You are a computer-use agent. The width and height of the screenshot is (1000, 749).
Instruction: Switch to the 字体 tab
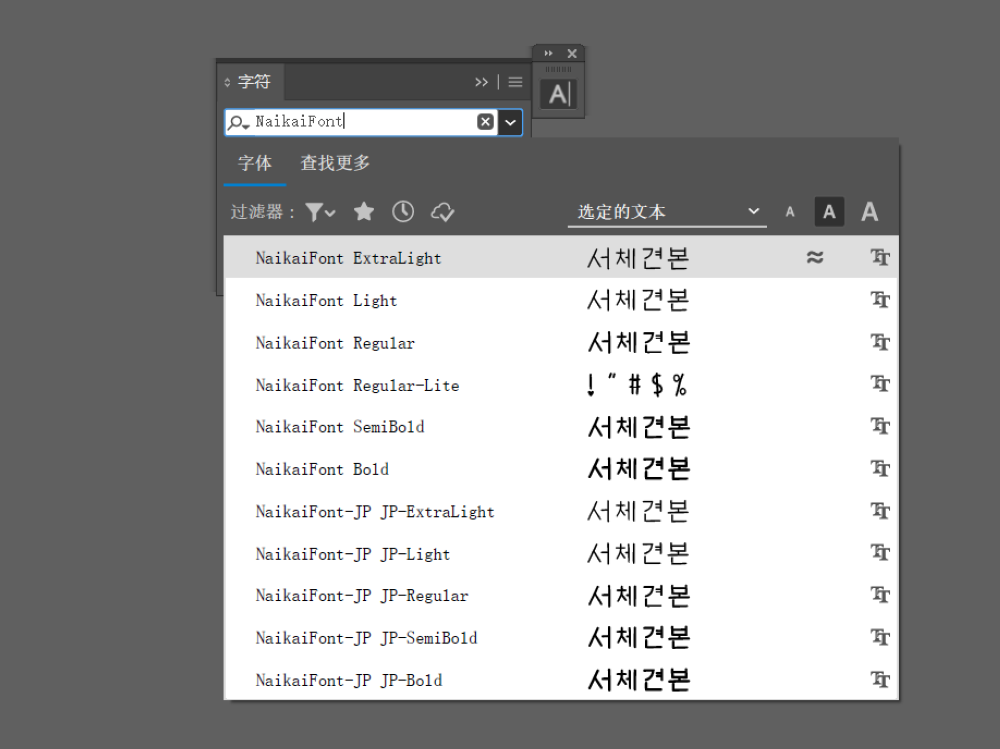(x=254, y=163)
